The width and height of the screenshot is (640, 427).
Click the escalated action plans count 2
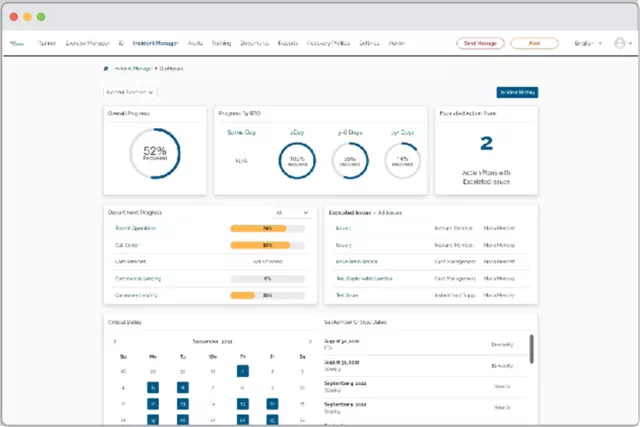pos(486,144)
